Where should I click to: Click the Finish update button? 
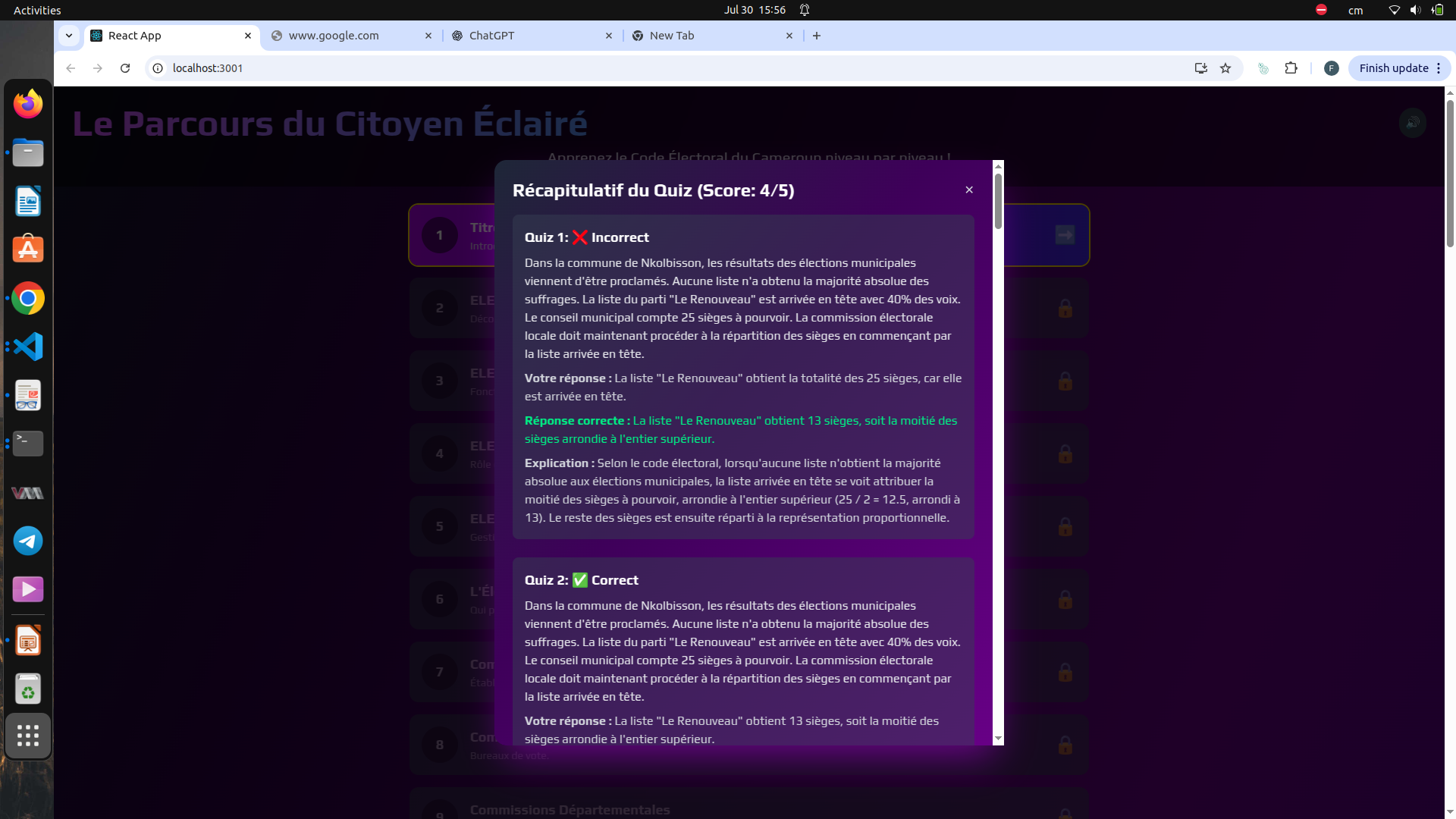coord(1393,68)
